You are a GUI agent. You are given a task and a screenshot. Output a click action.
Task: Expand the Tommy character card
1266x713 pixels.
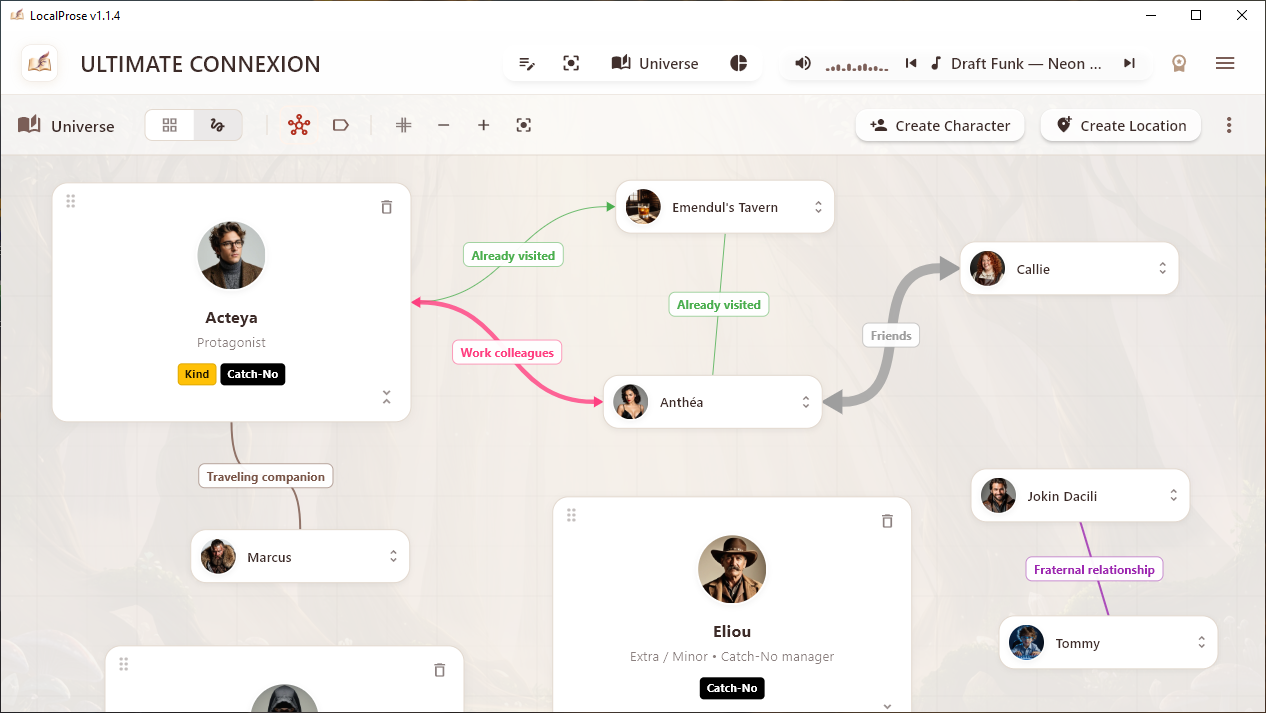click(x=1202, y=643)
